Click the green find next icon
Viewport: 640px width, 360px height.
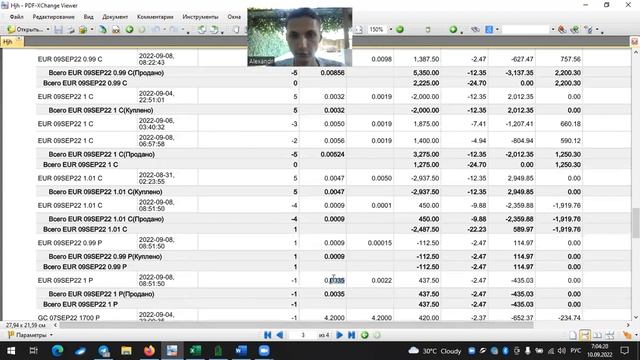click(x=575, y=29)
